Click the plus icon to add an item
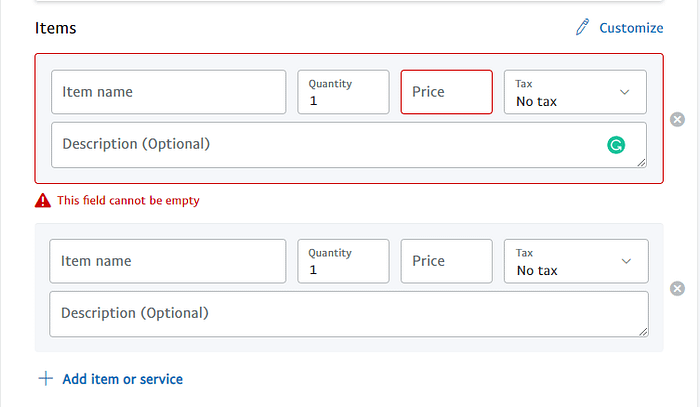 46,378
